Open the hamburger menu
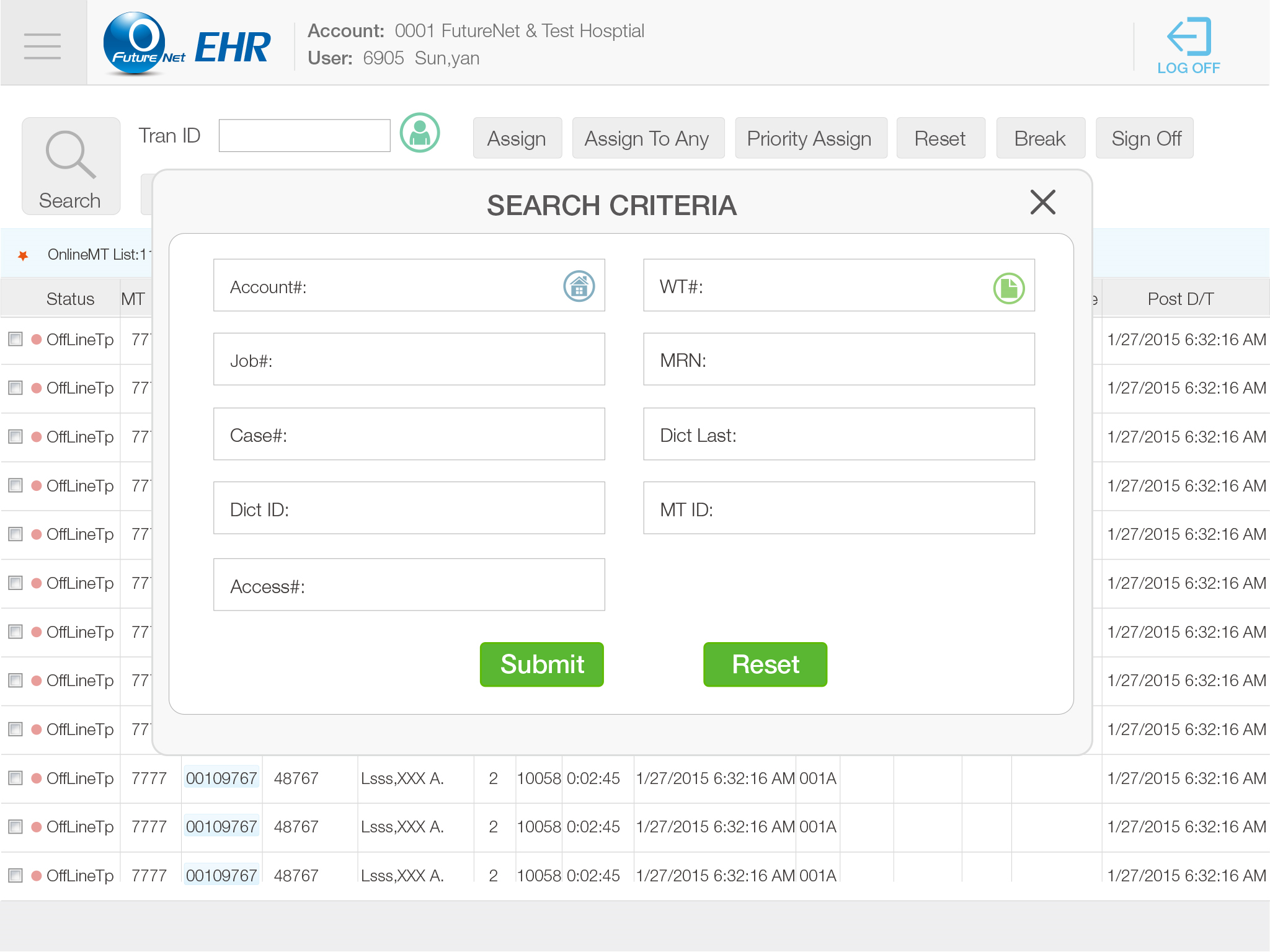This screenshot has width=1270, height=952. (x=42, y=46)
